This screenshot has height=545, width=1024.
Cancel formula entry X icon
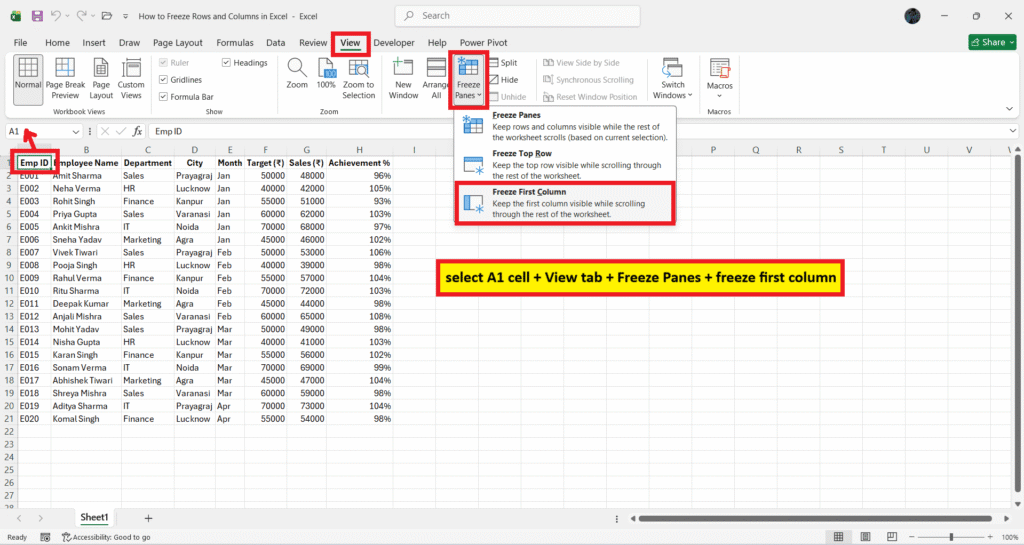pos(104,131)
